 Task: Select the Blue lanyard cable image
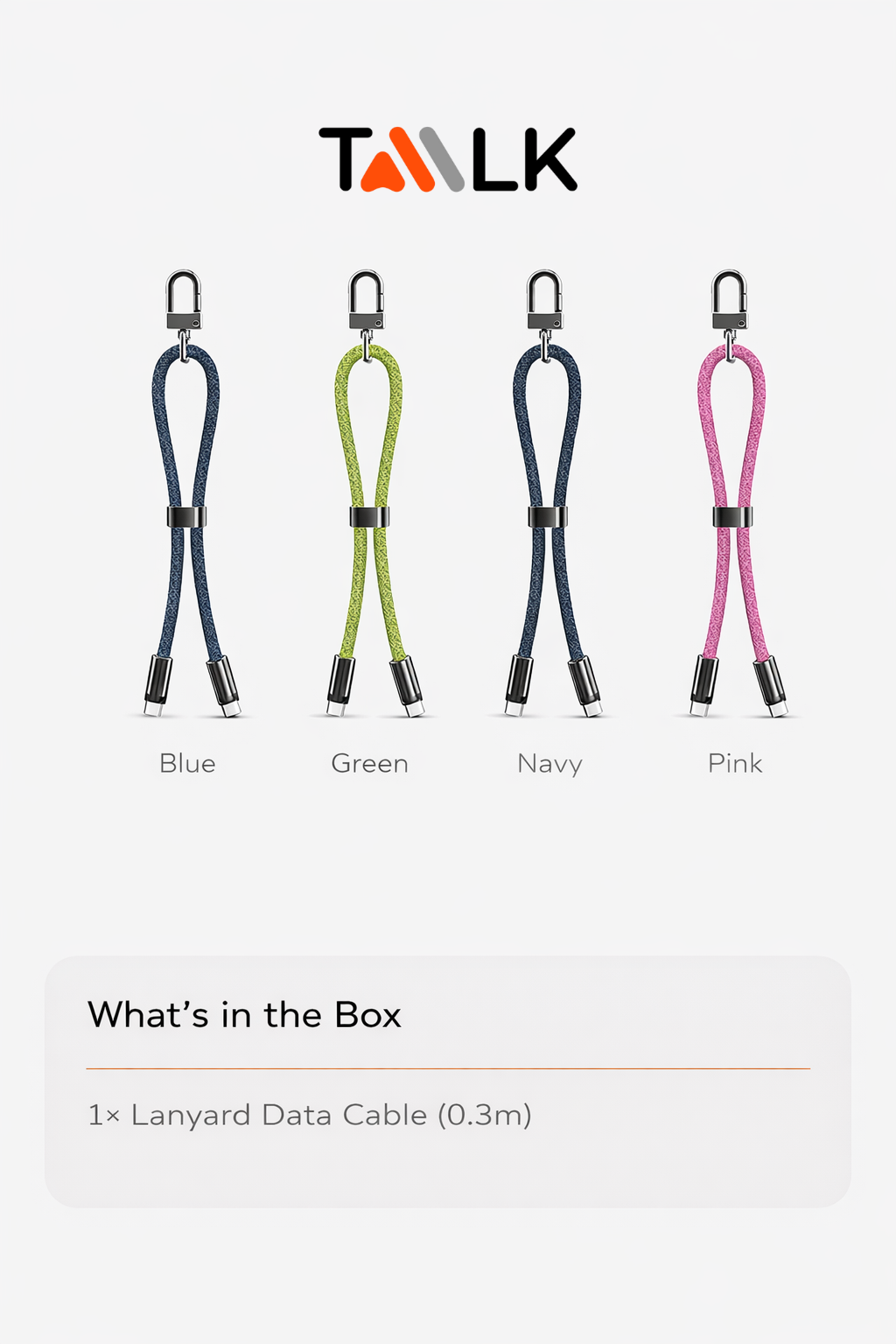pos(189,493)
